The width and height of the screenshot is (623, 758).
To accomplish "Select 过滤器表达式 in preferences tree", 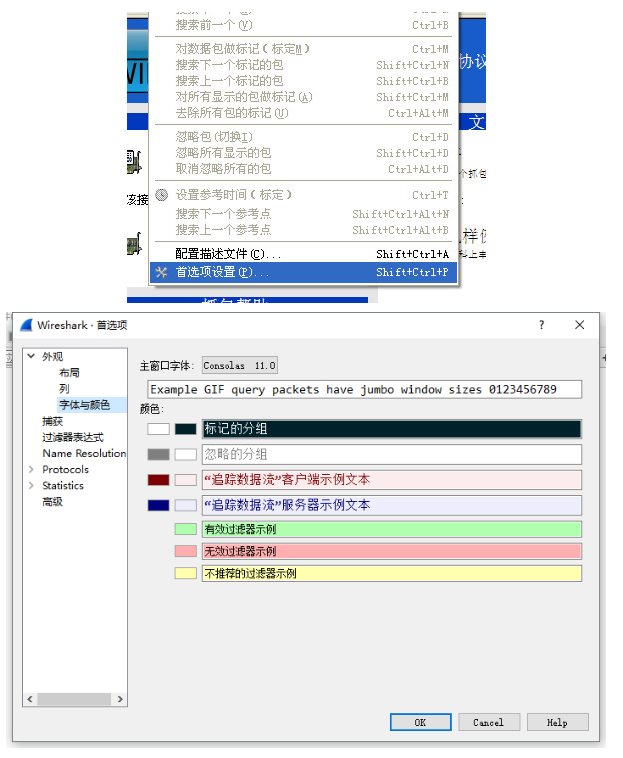I will 72,437.
